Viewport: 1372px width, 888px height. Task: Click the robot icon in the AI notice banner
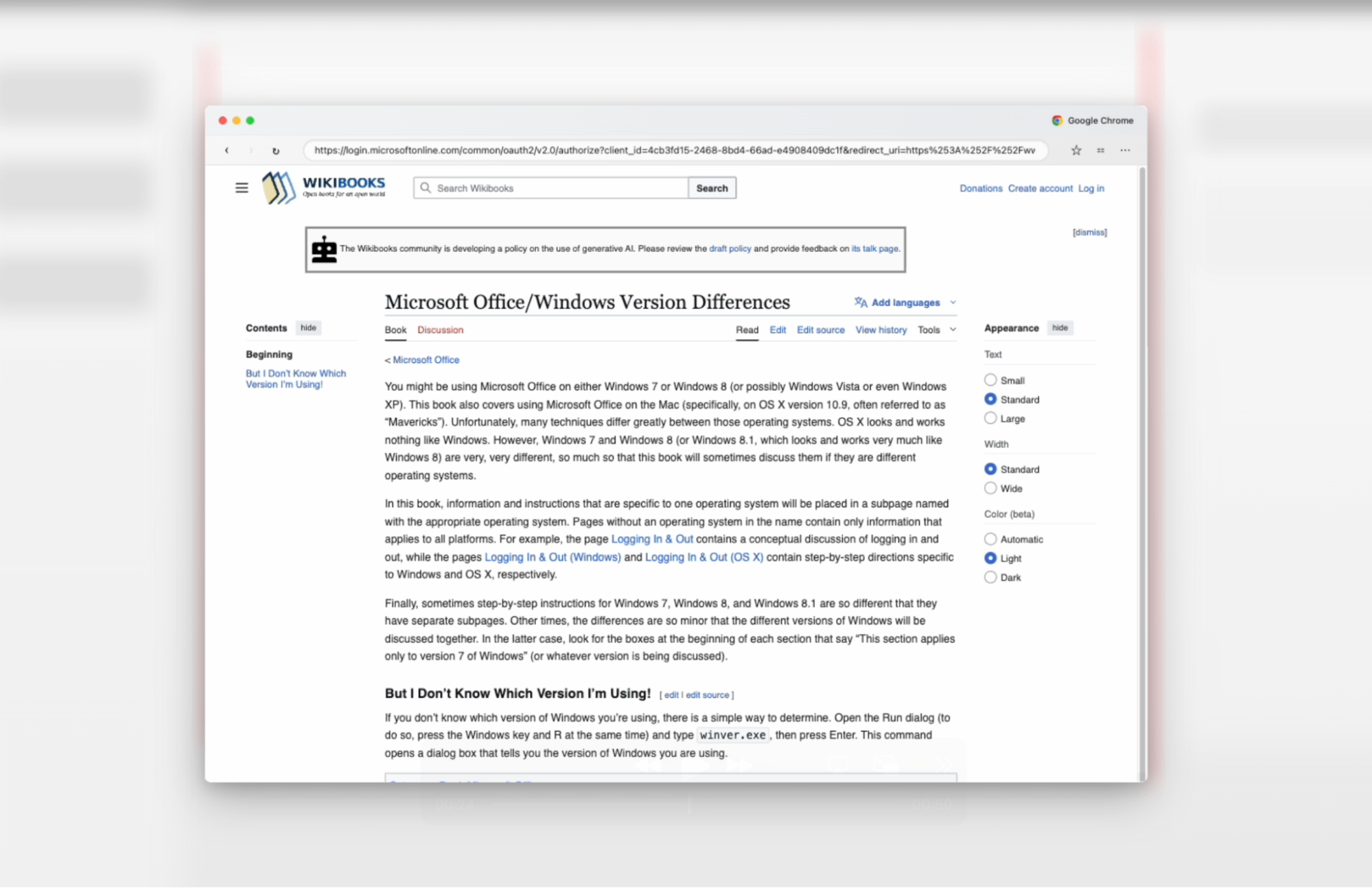323,248
